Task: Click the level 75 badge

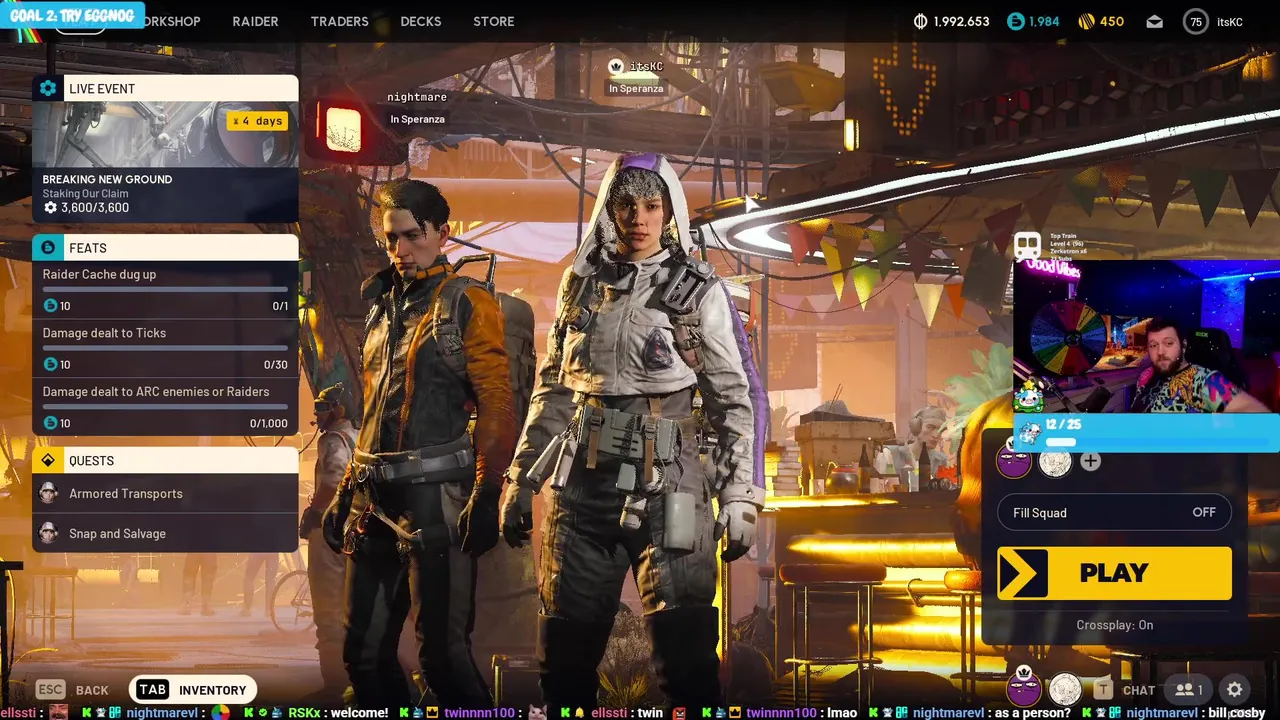Action: pos(1195,21)
